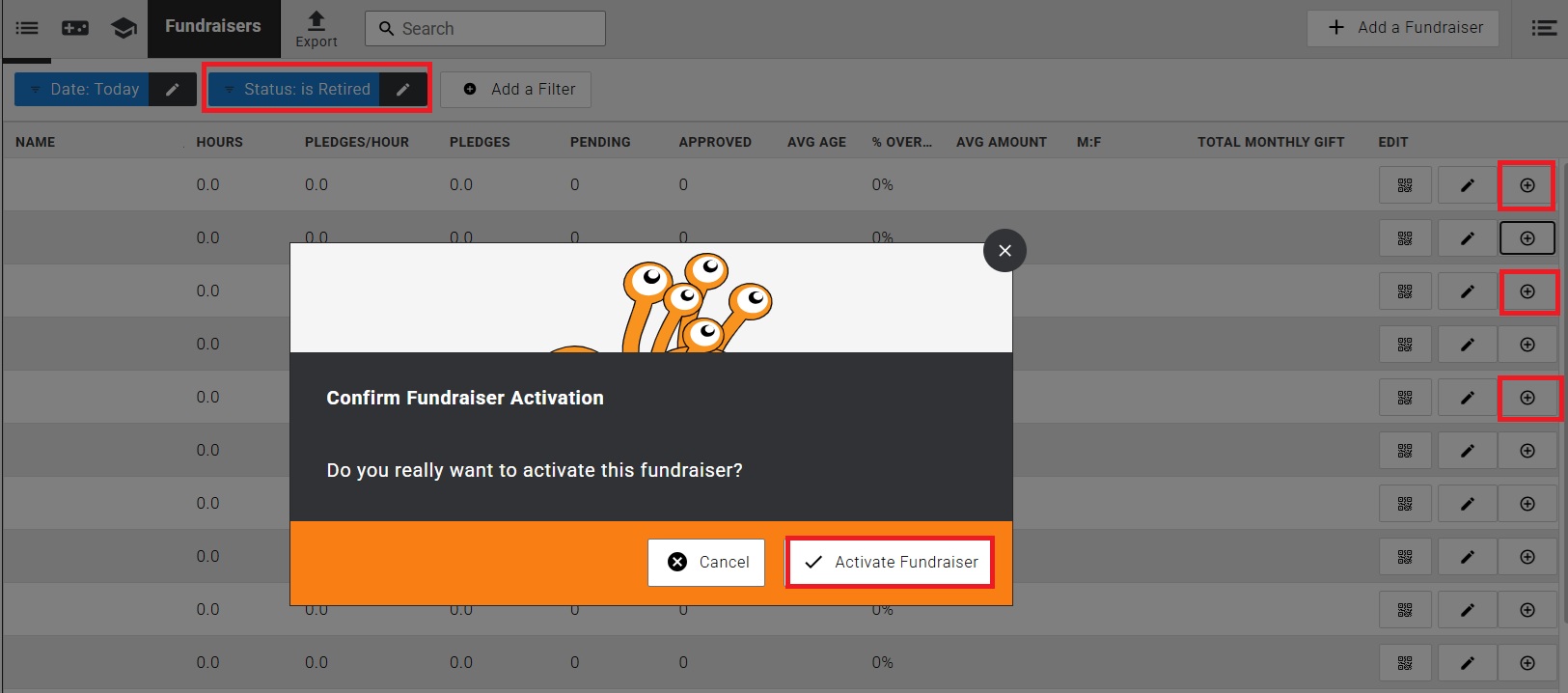Edit the third table row with pencil

click(x=1468, y=291)
